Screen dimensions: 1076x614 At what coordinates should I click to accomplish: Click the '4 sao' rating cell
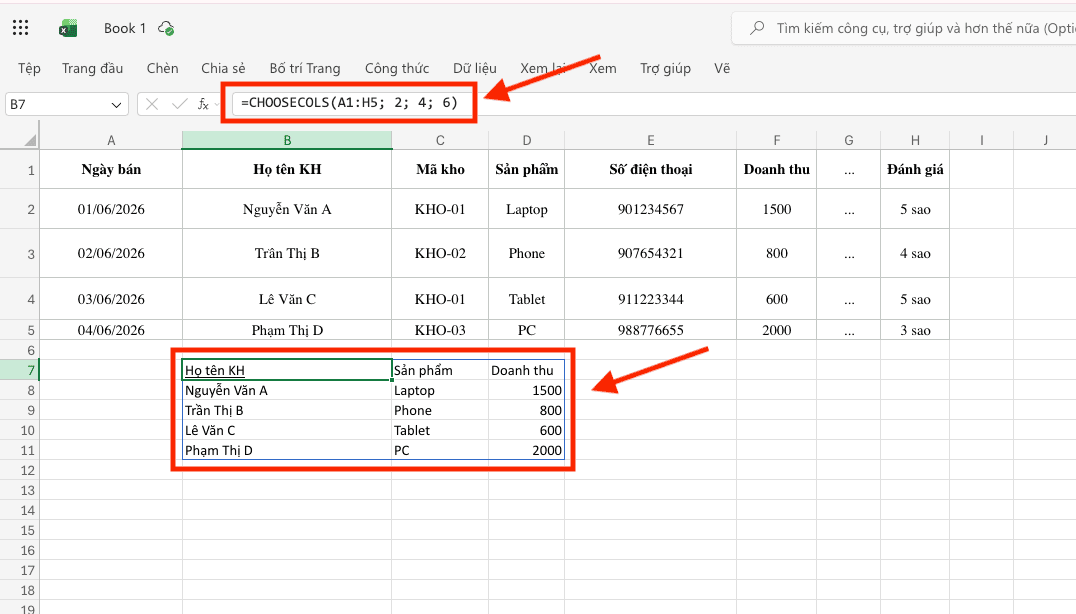click(x=915, y=253)
